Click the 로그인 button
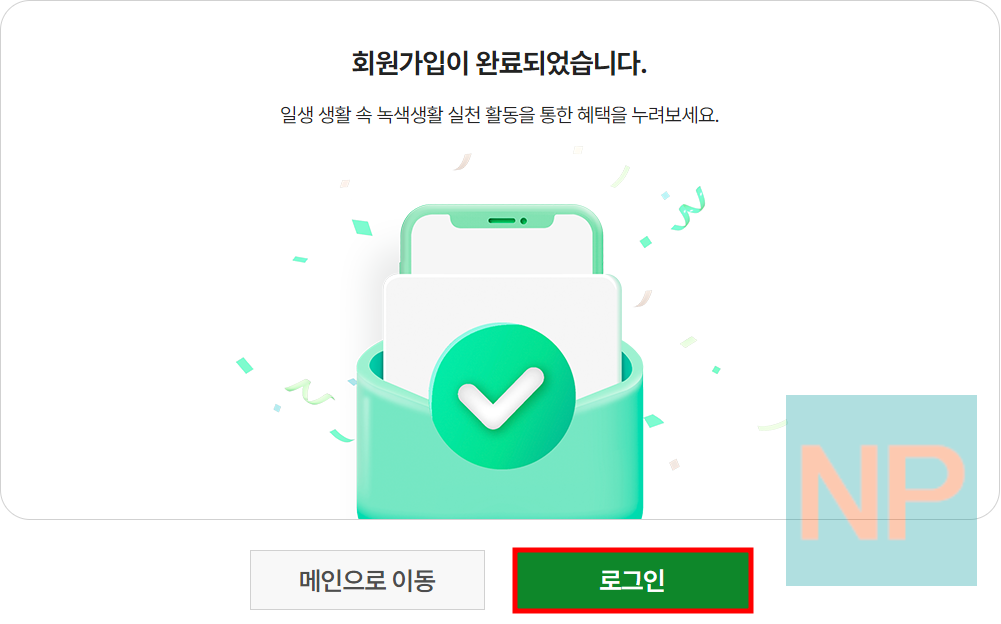Viewport: 1001px width, 624px height. pos(630,581)
